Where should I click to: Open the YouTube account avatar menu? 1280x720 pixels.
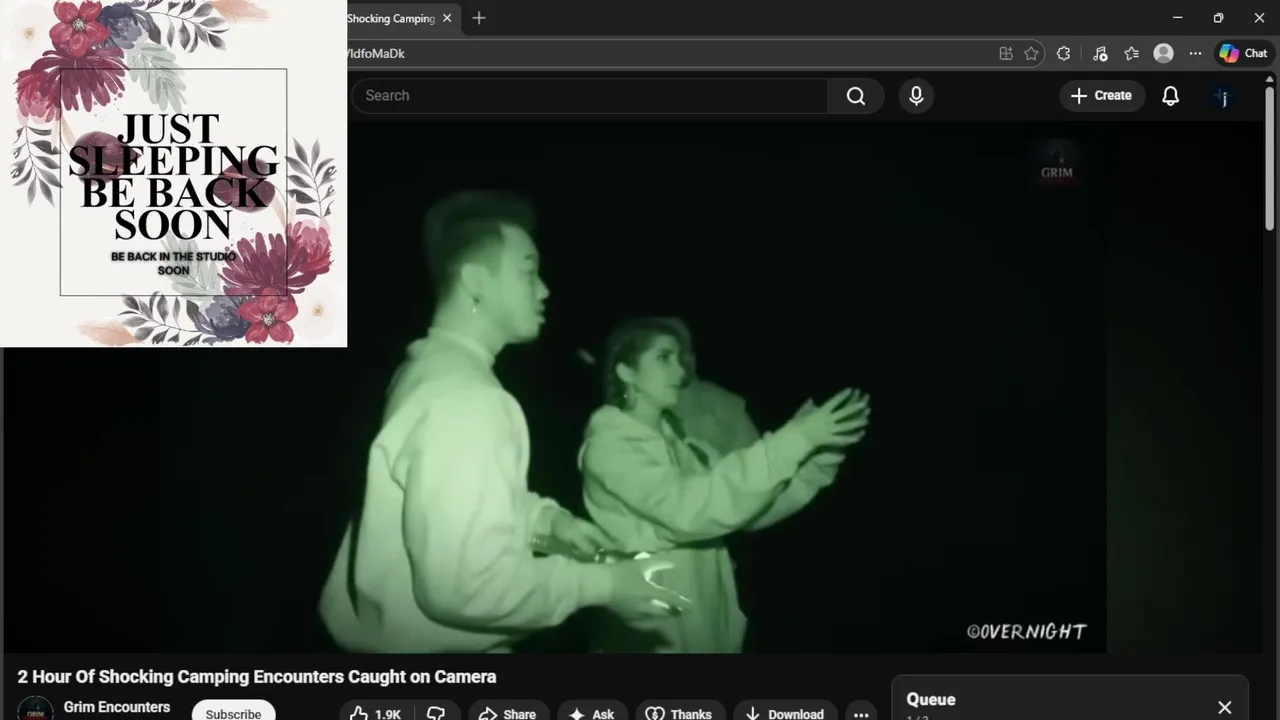(x=1223, y=96)
